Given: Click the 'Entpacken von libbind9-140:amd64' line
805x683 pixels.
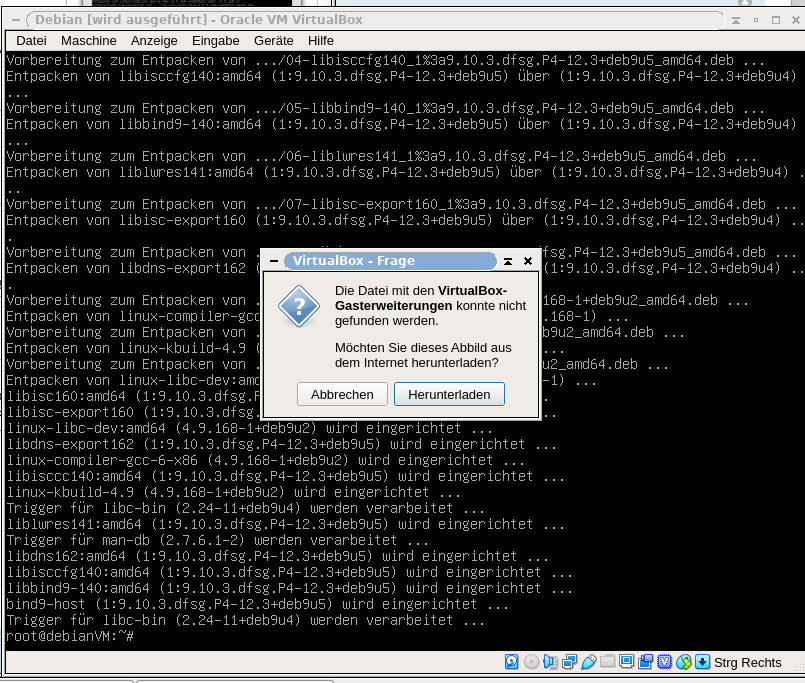Looking at the screenshot, I should coord(401,124).
